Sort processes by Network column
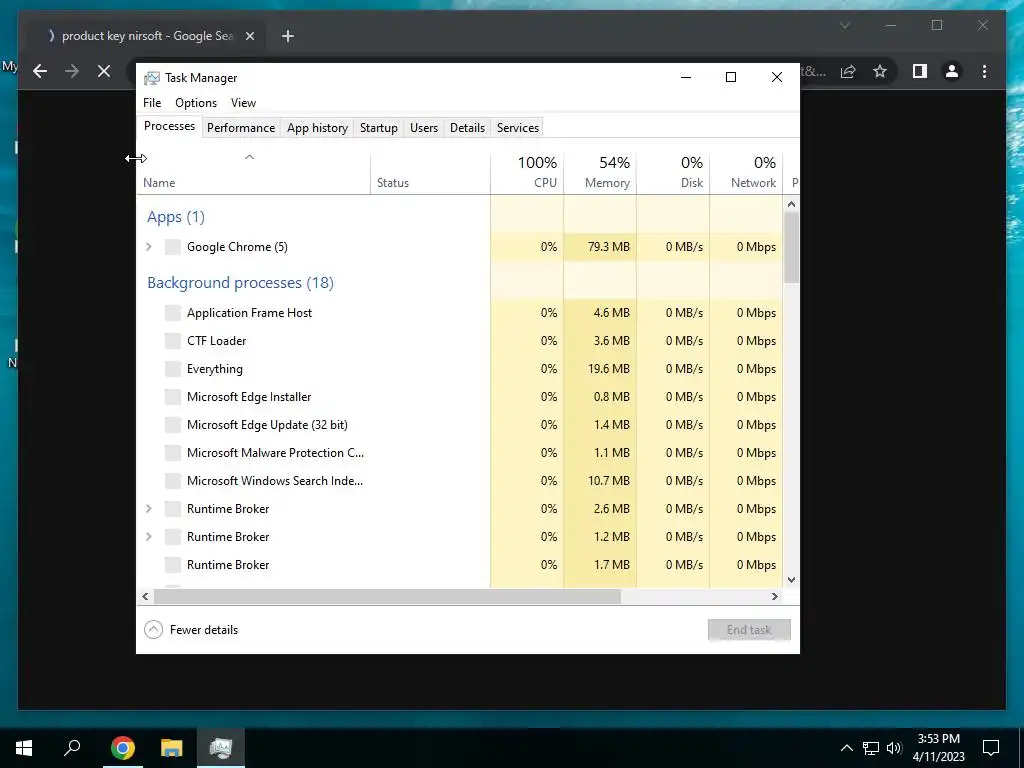The width and height of the screenshot is (1024, 768). 746,172
